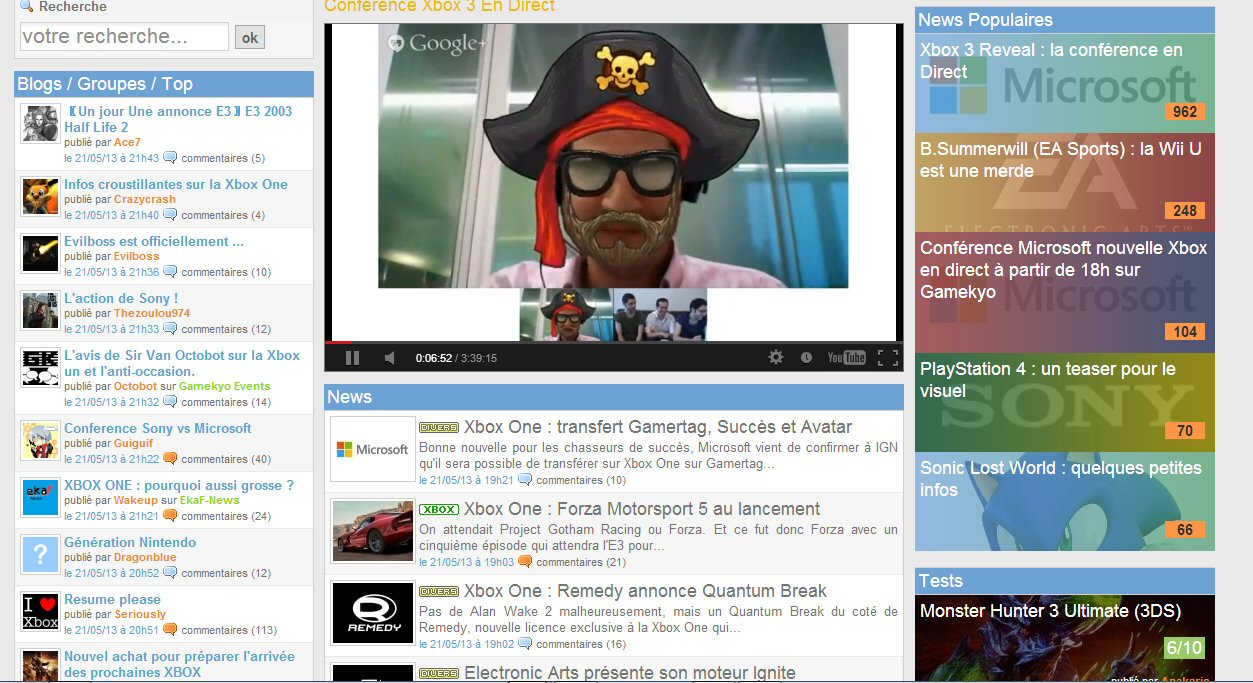Image resolution: width=1253 pixels, height=683 pixels.
Task: Open the comments bubble for 'Génération Nintendo'
Action: 170,572
